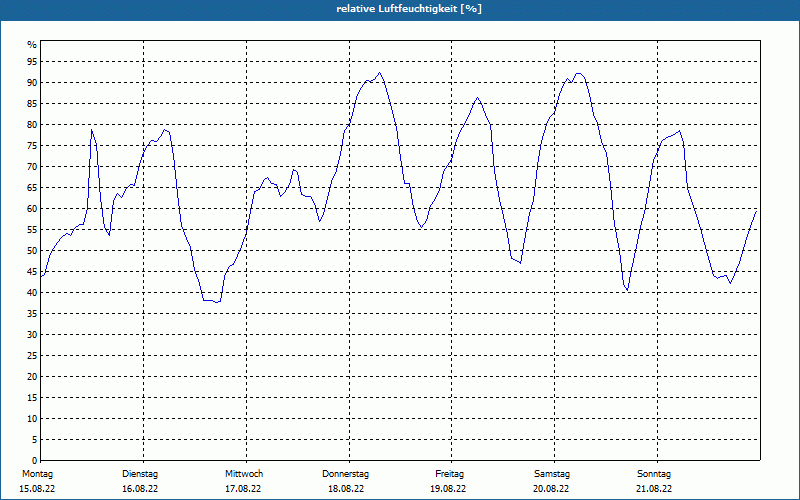Click the '90' y-axis value
Image resolution: width=800 pixels, height=500 pixels.
(x=32, y=83)
